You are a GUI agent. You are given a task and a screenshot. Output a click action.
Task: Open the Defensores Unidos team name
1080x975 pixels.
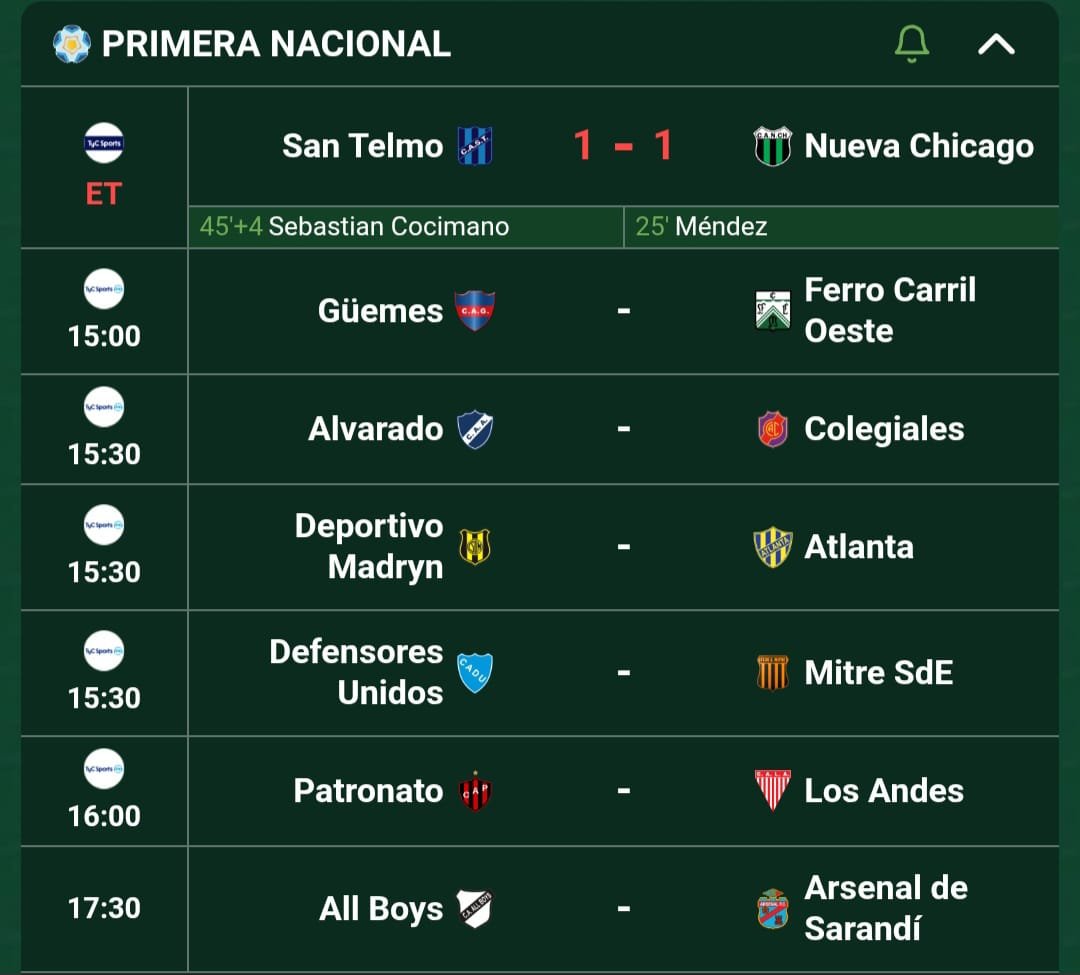[356, 673]
